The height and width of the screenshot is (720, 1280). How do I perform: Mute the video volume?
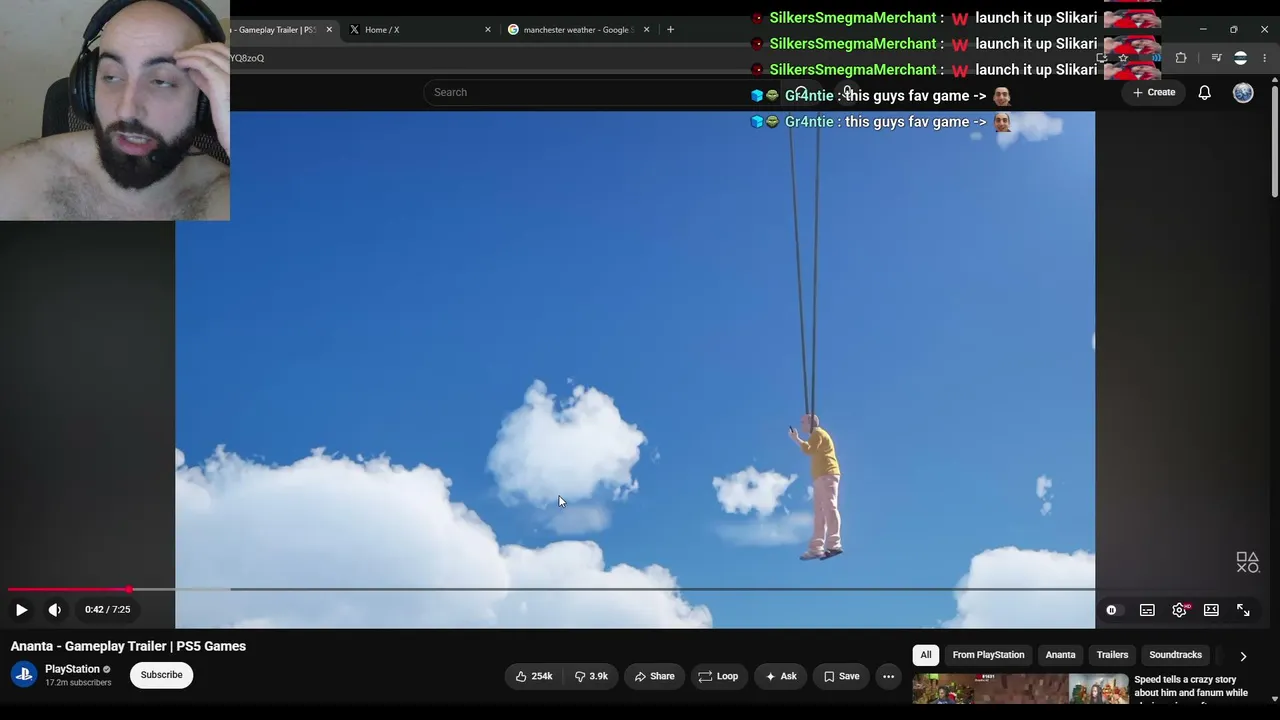click(x=55, y=610)
